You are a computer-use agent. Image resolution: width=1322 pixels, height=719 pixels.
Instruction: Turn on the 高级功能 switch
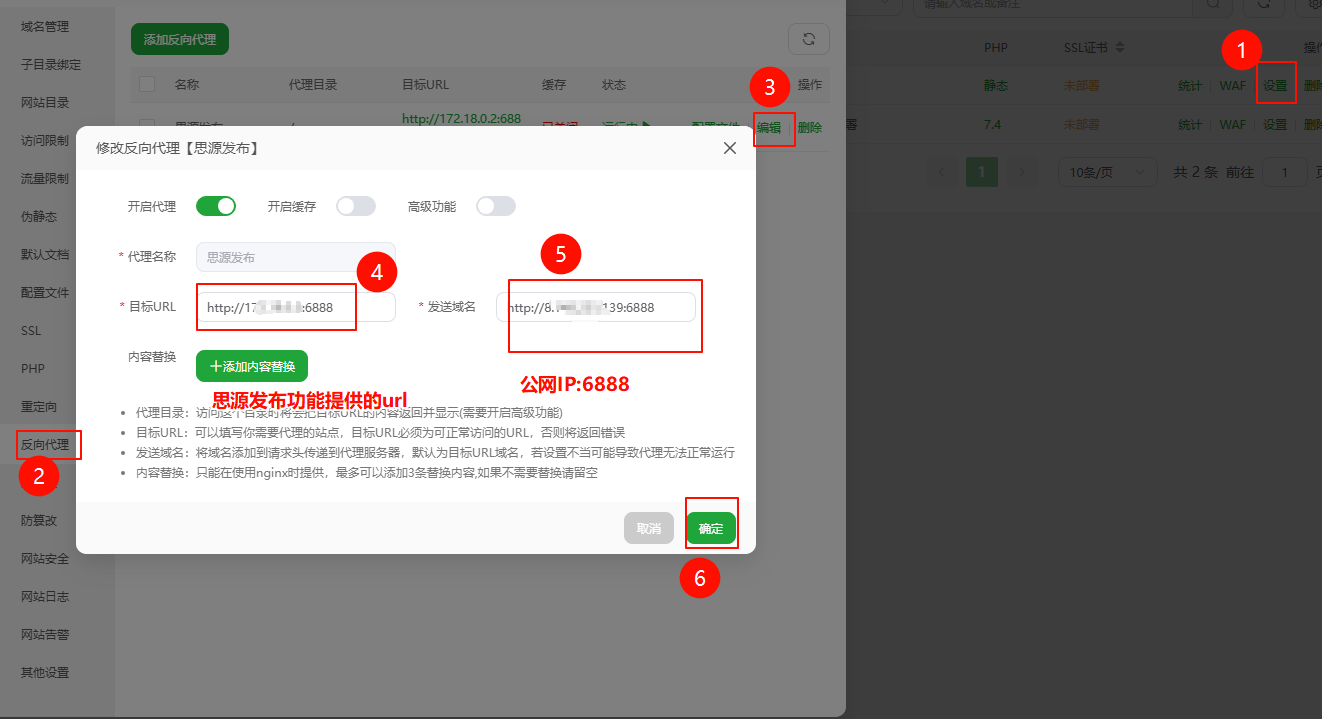(496, 206)
